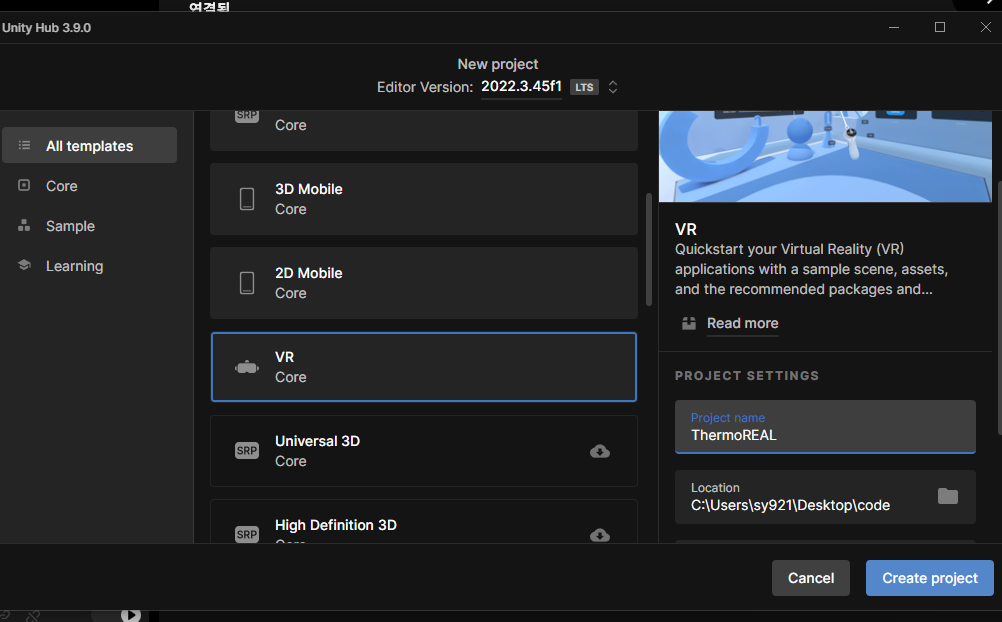1002x622 pixels.
Task: Click Create project
Action: pos(930,578)
